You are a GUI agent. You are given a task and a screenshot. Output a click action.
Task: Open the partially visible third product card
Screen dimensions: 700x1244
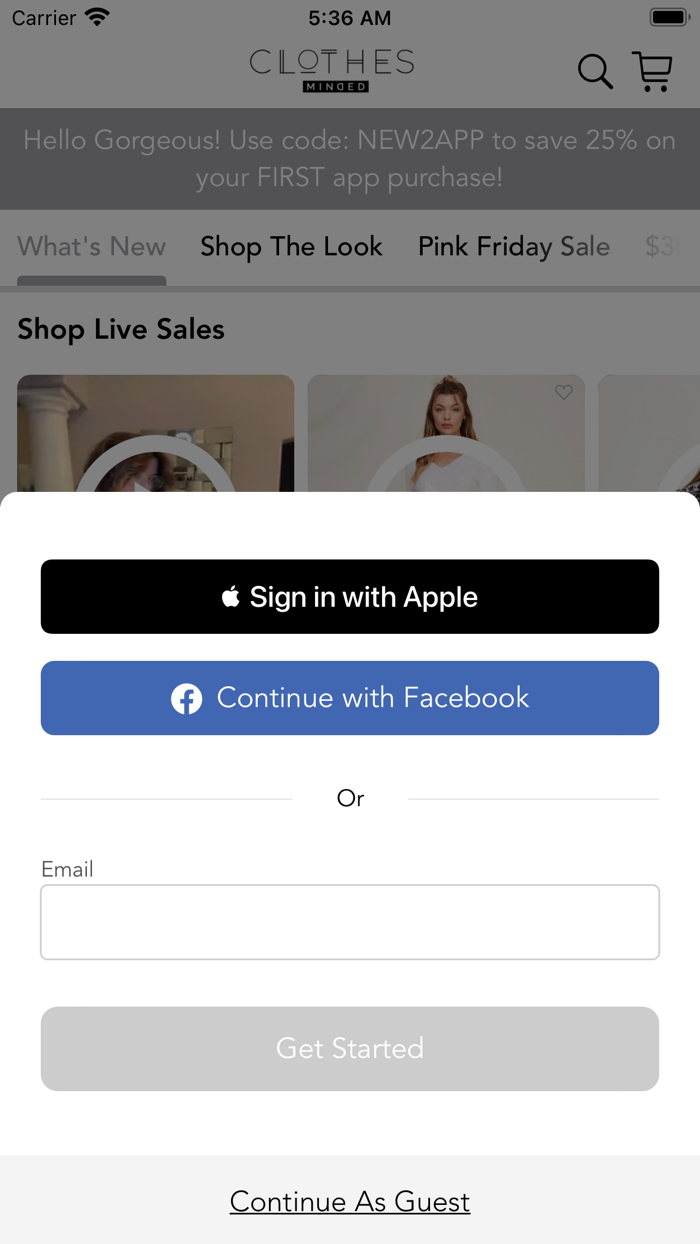coord(649,434)
